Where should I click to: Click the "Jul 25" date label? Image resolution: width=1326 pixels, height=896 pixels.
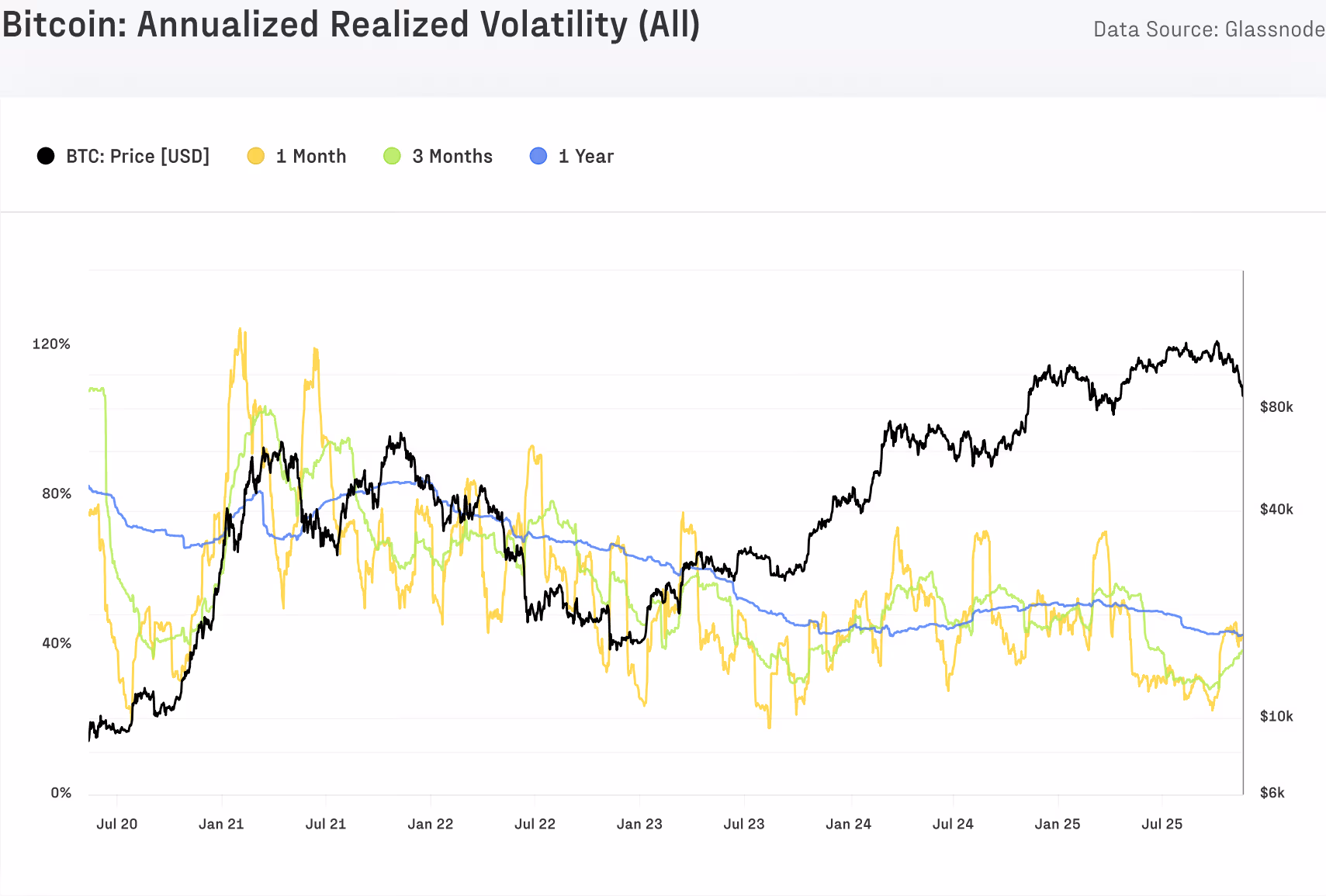(1162, 824)
